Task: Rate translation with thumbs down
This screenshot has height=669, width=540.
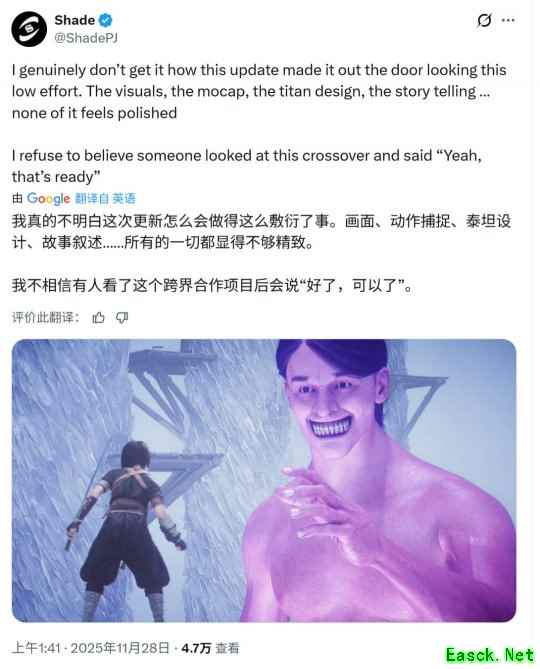Action: [x=122, y=317]
